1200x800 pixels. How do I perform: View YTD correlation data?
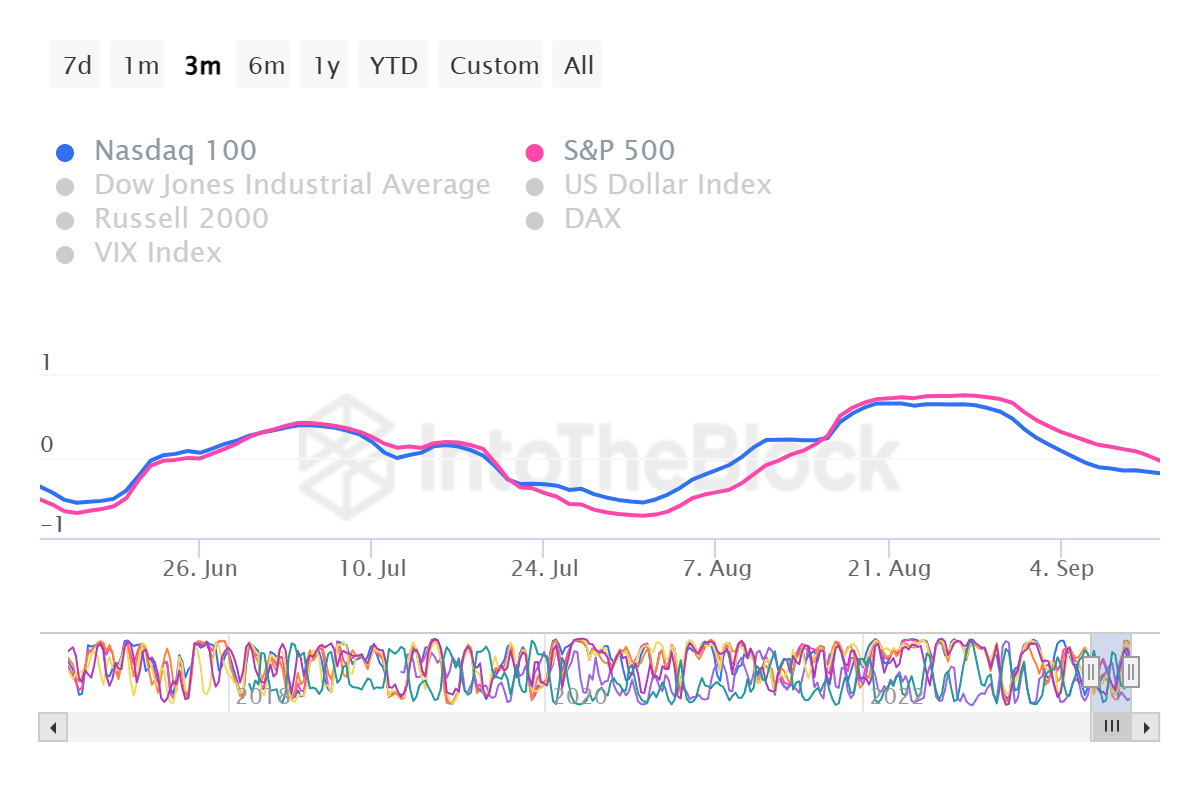pyautogui.click(x=393, y=64)
